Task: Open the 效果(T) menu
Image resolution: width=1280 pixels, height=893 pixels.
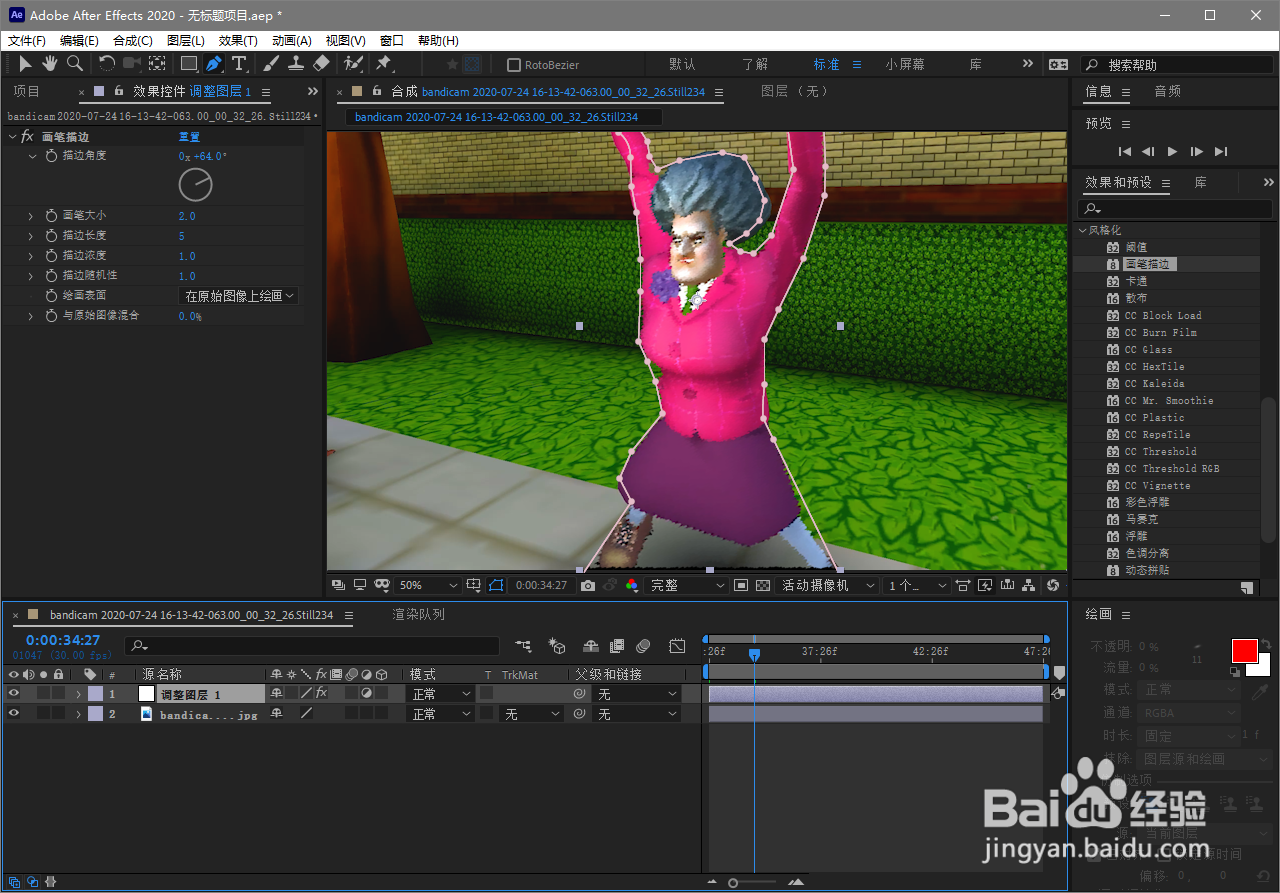Action: 238,41
